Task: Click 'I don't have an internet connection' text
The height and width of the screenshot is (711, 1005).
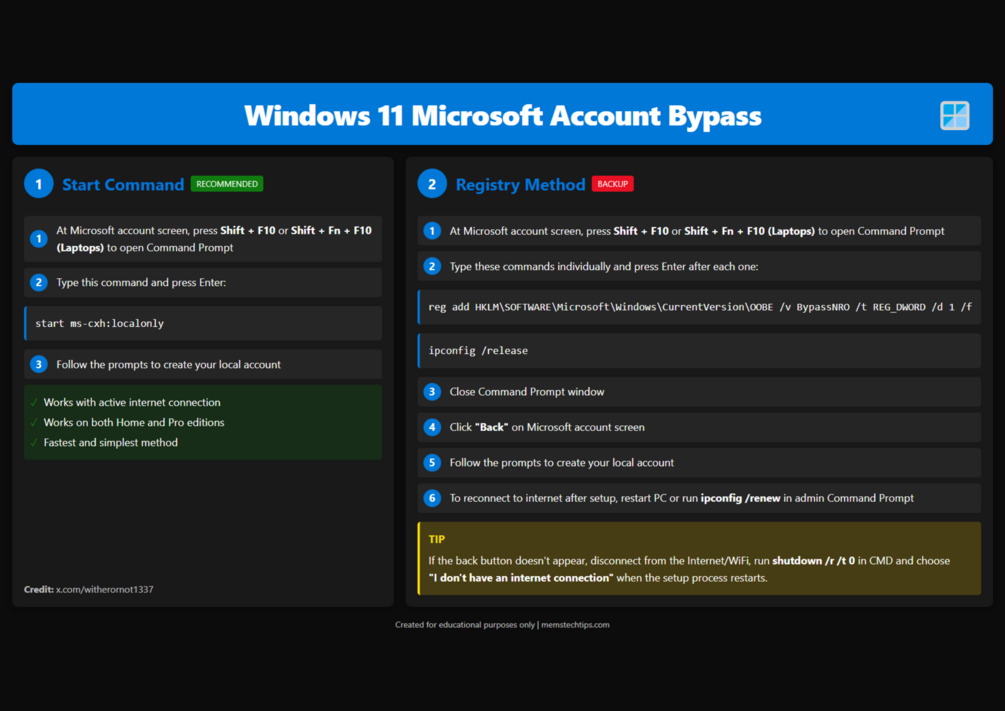Action: click(521, 578)
